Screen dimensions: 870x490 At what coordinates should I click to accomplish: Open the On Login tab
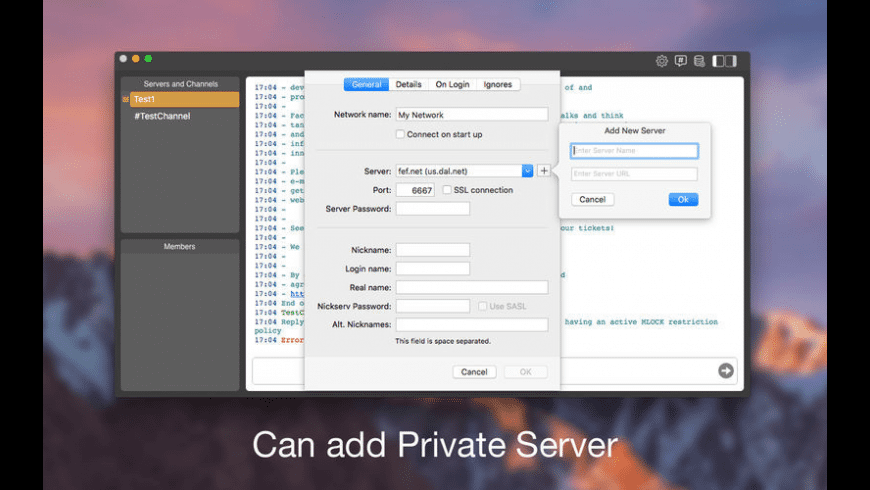pos(452,84)
